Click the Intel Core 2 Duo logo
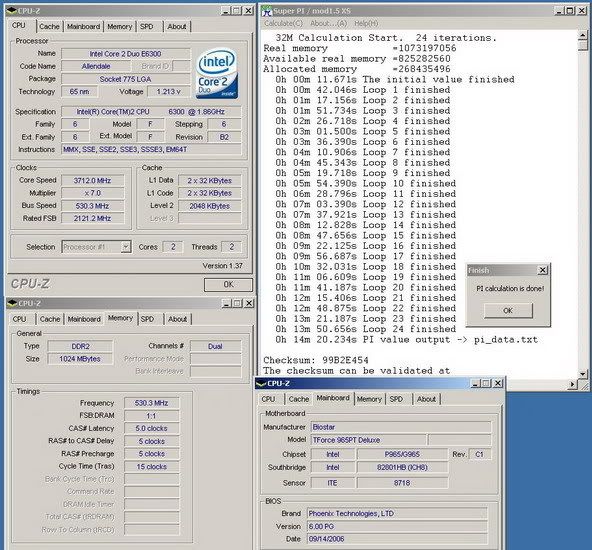This screenshot has width=592, height=550. (x=217, y=73)
